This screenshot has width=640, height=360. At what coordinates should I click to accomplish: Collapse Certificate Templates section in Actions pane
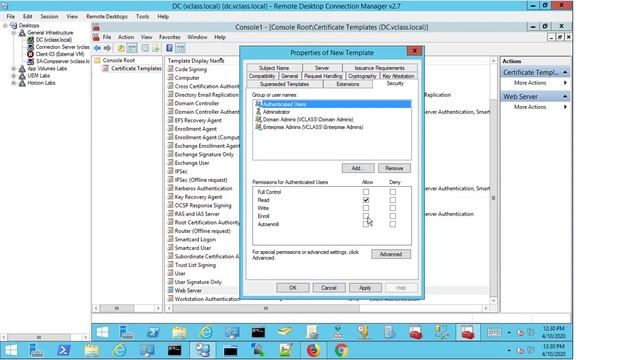coord(565,72)
